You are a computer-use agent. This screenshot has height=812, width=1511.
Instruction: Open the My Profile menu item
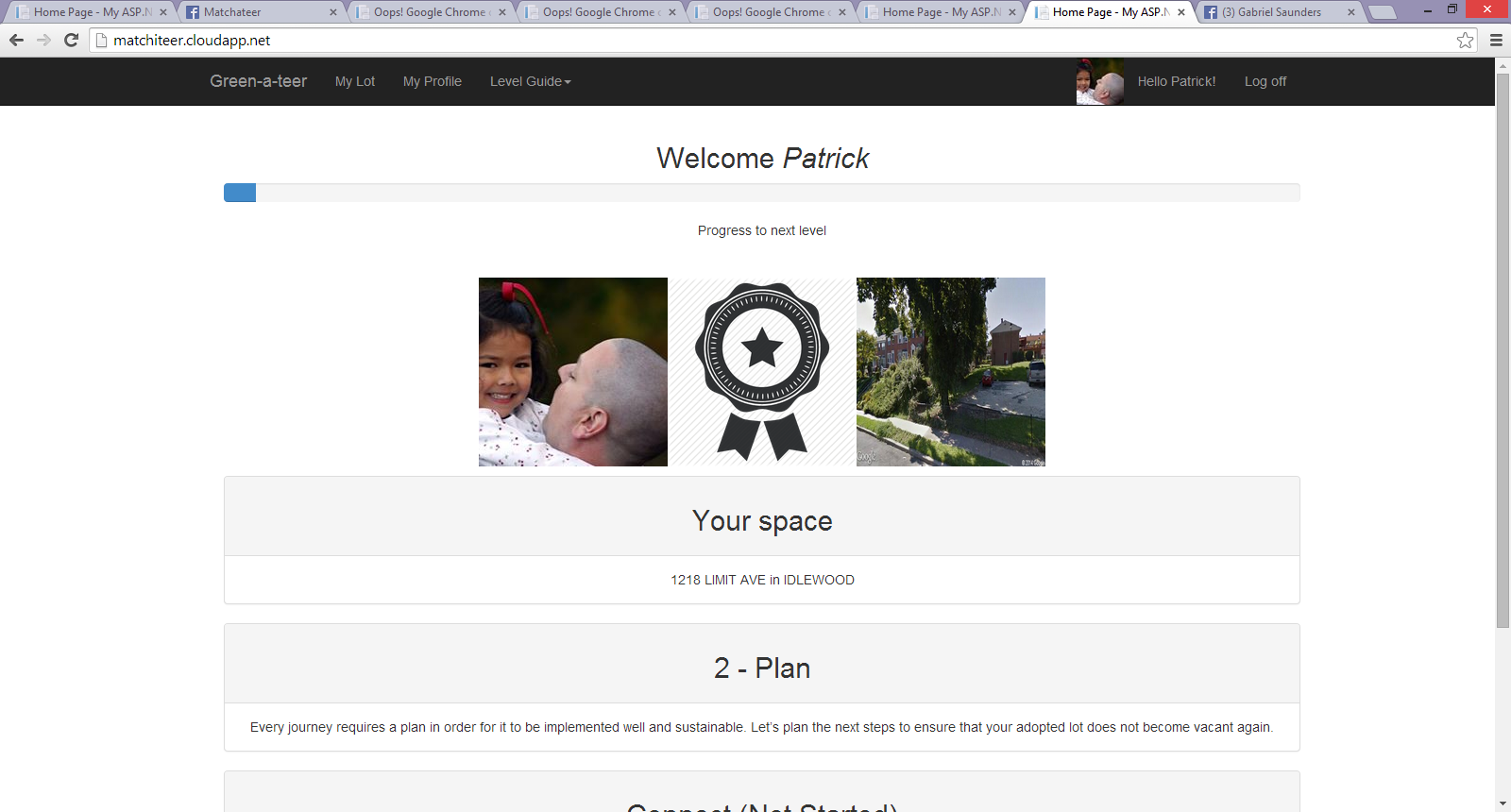(x=433, y=81)
